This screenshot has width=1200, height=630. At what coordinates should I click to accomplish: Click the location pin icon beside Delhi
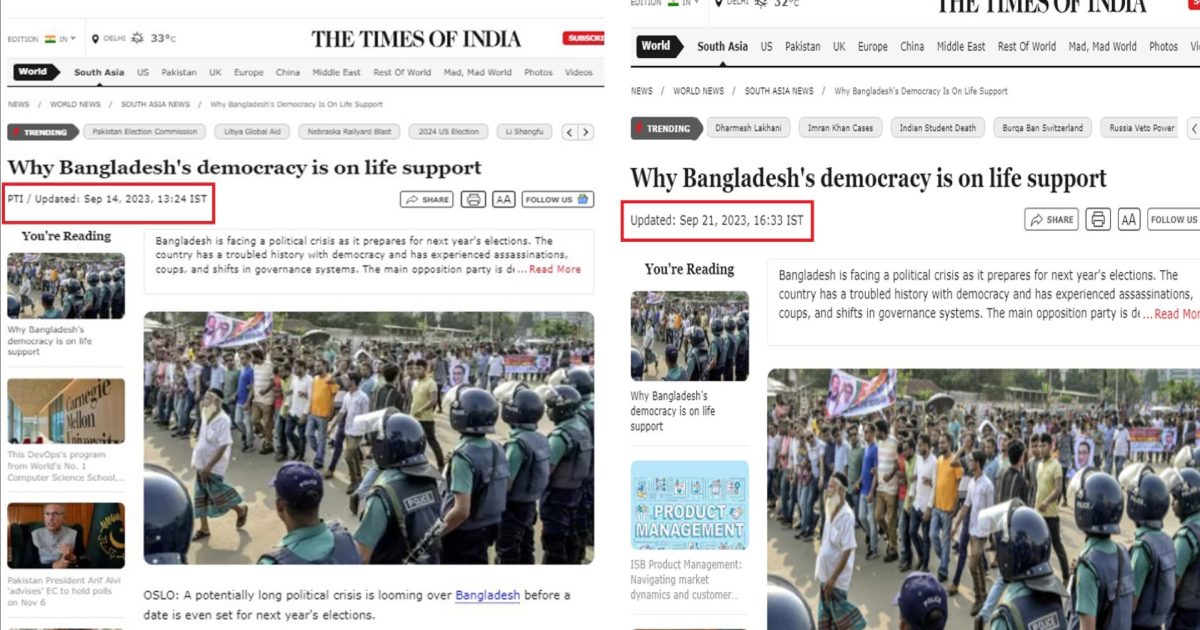tap(96, 39)
